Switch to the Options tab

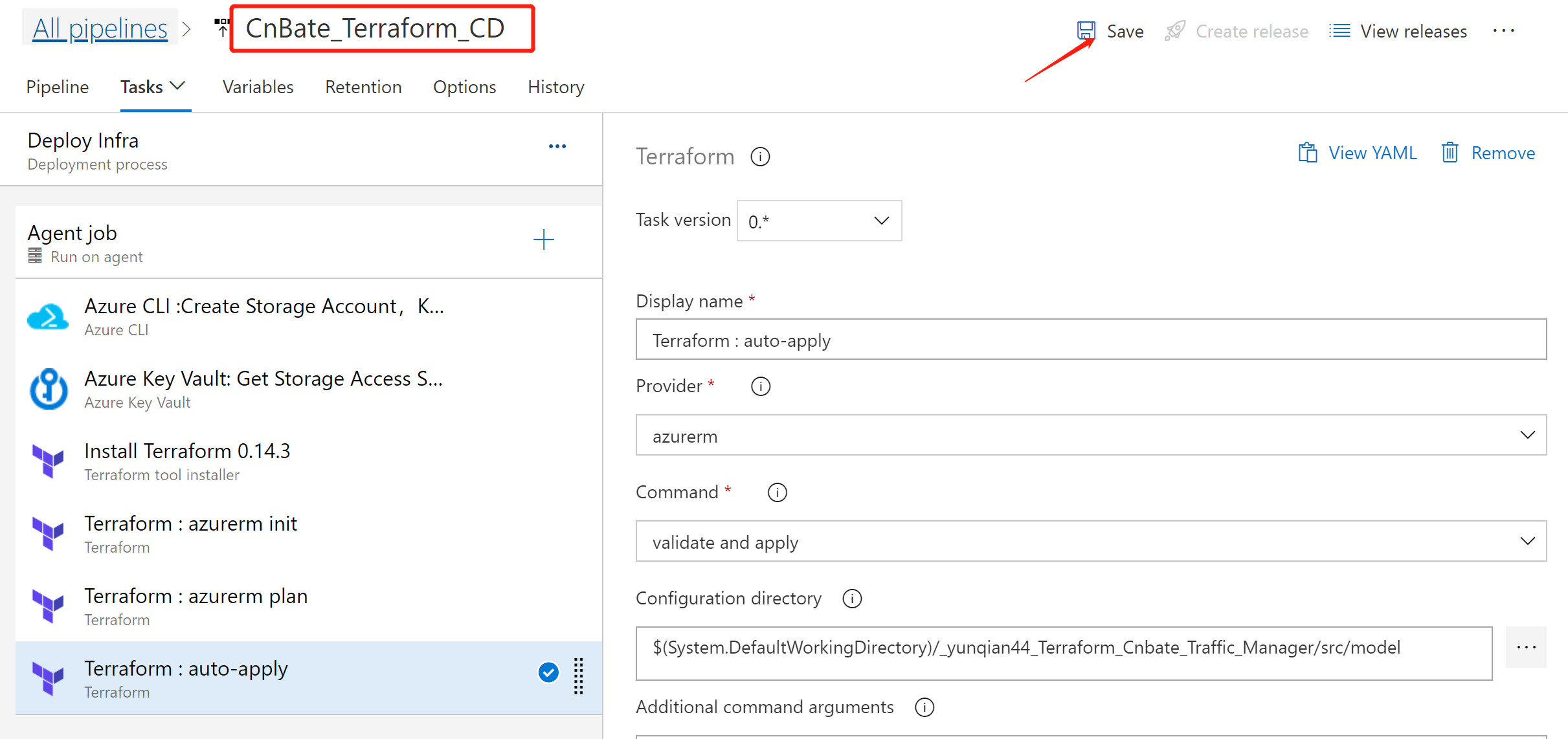(464, 87)
